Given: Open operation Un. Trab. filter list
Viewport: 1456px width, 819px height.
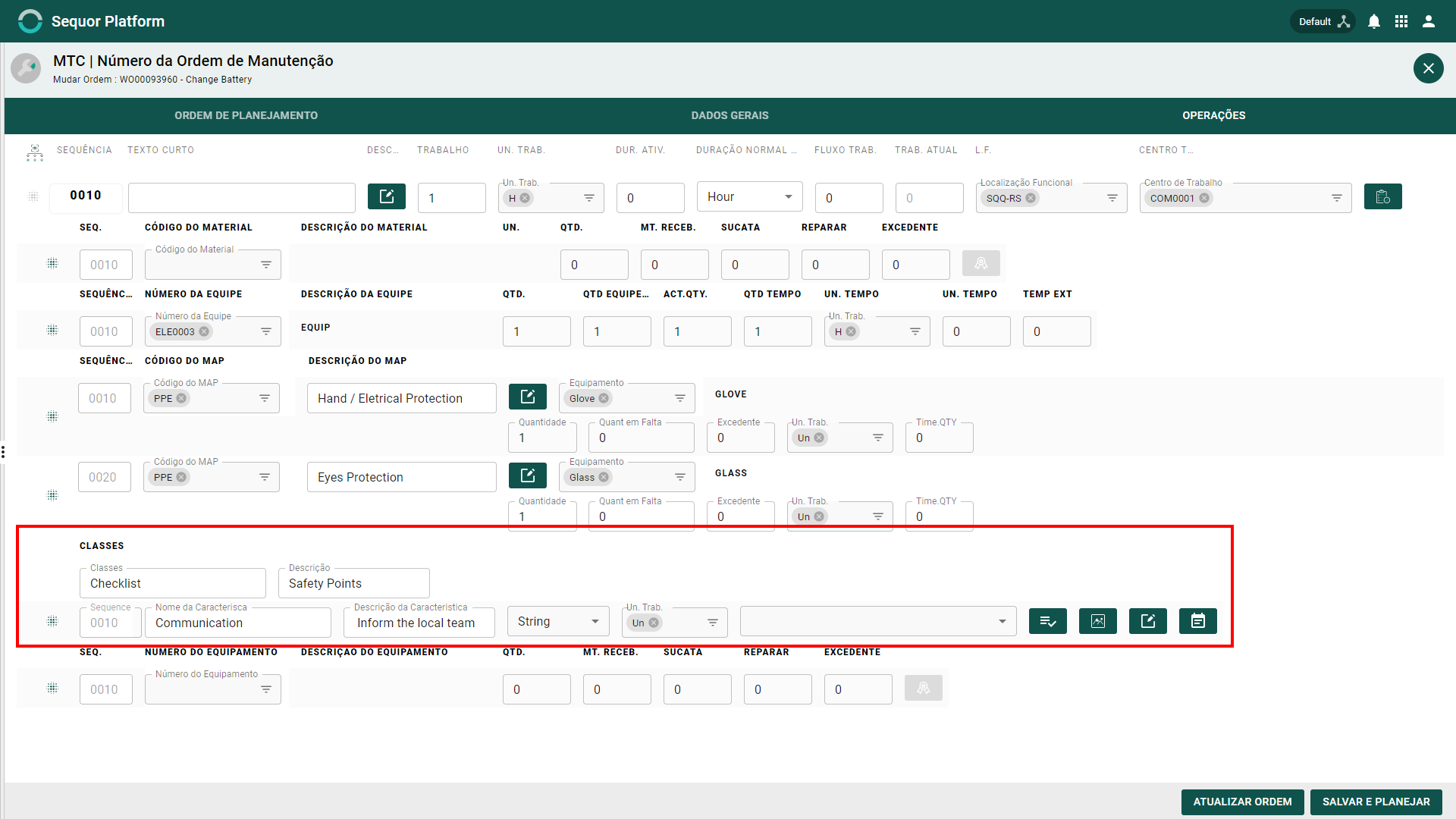Looking at the screenshot, I should click(589, 198).
